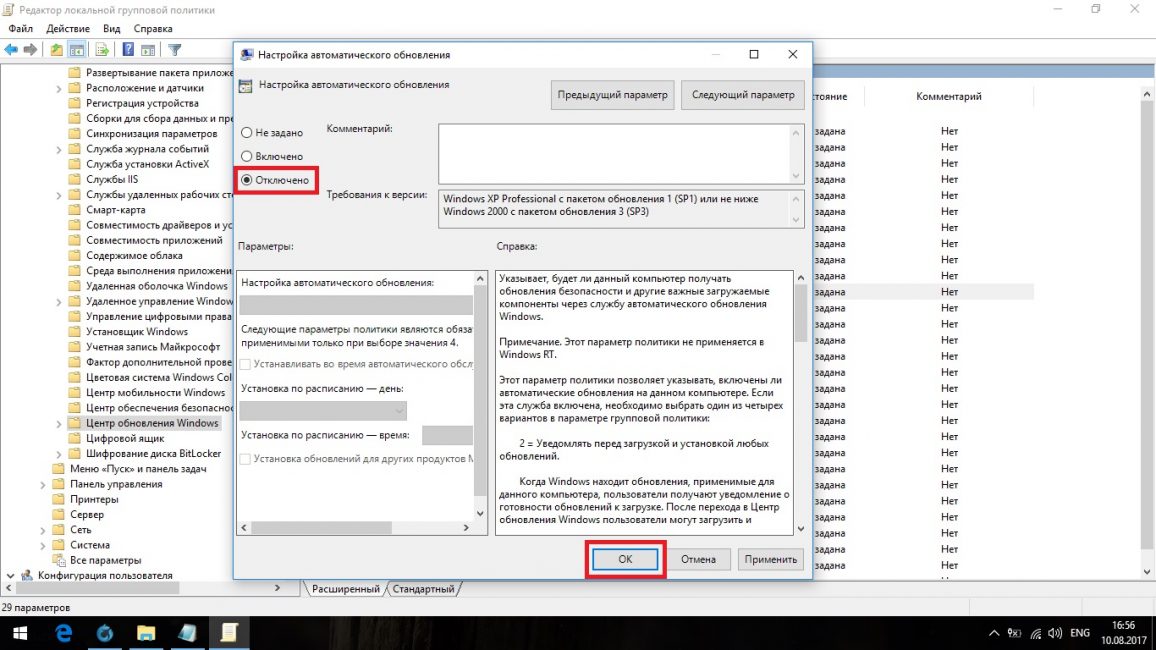Select the Отключено radio button
Viewport: 1156px width, 650px height.
246,180
